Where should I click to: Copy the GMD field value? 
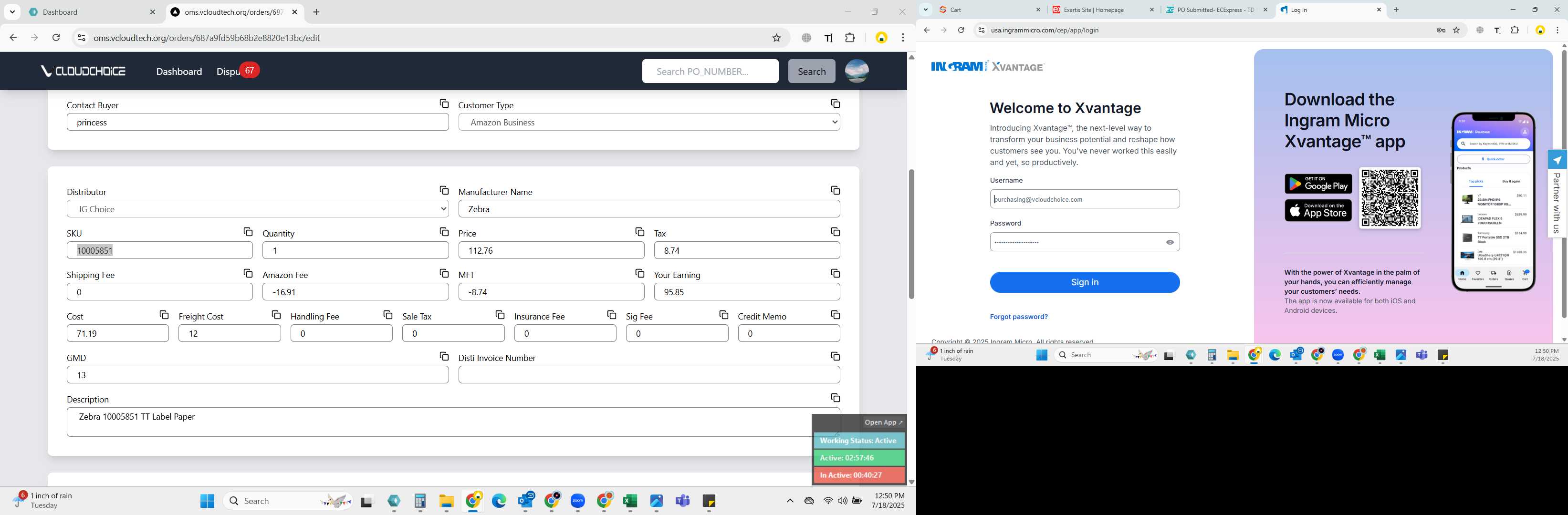(x=444, y=356)
